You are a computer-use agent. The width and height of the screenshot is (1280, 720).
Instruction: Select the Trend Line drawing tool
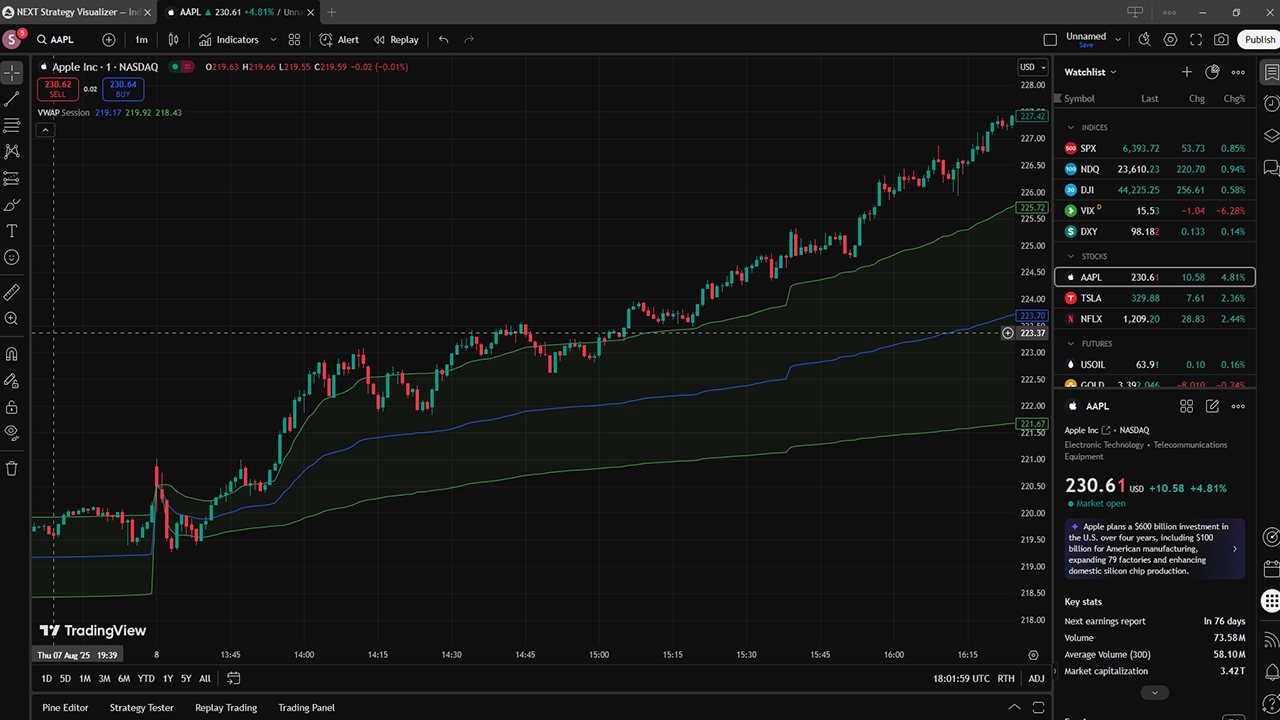pos(12,99)
